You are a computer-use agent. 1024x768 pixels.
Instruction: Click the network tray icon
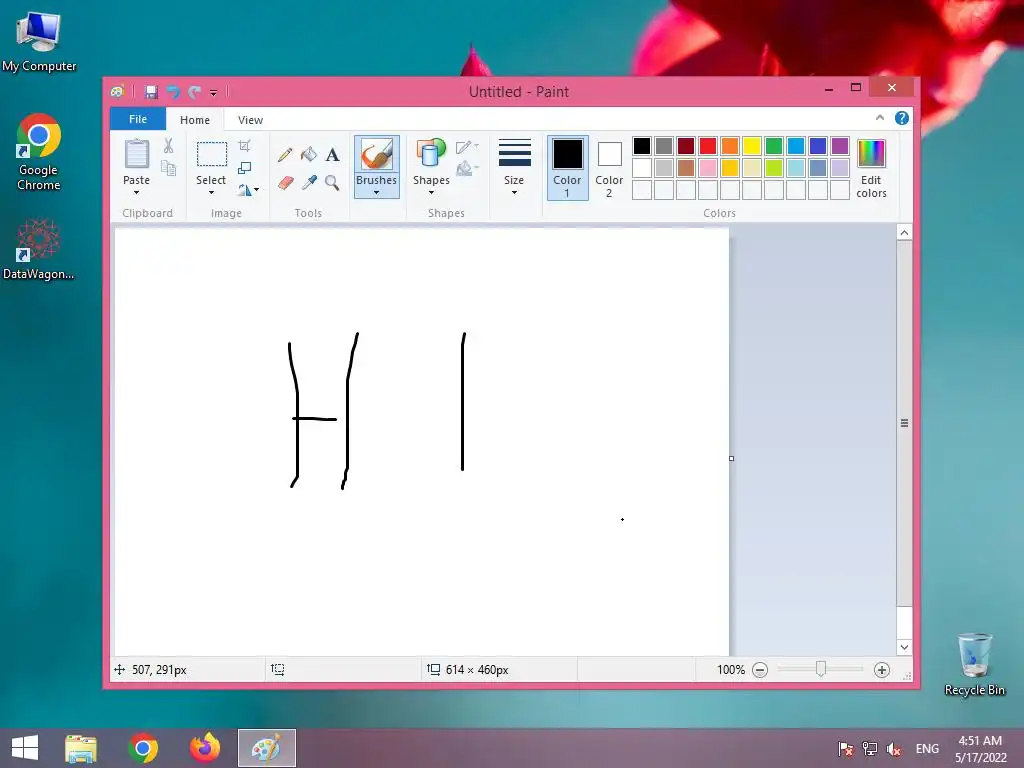tap(870, 749)
